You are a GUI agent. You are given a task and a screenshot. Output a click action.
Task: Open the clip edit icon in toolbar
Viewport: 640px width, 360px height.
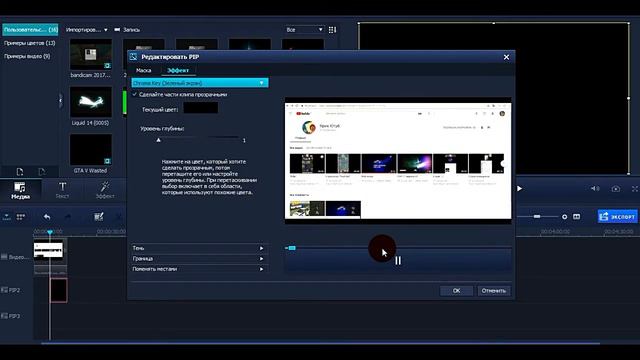coord(98,217)
